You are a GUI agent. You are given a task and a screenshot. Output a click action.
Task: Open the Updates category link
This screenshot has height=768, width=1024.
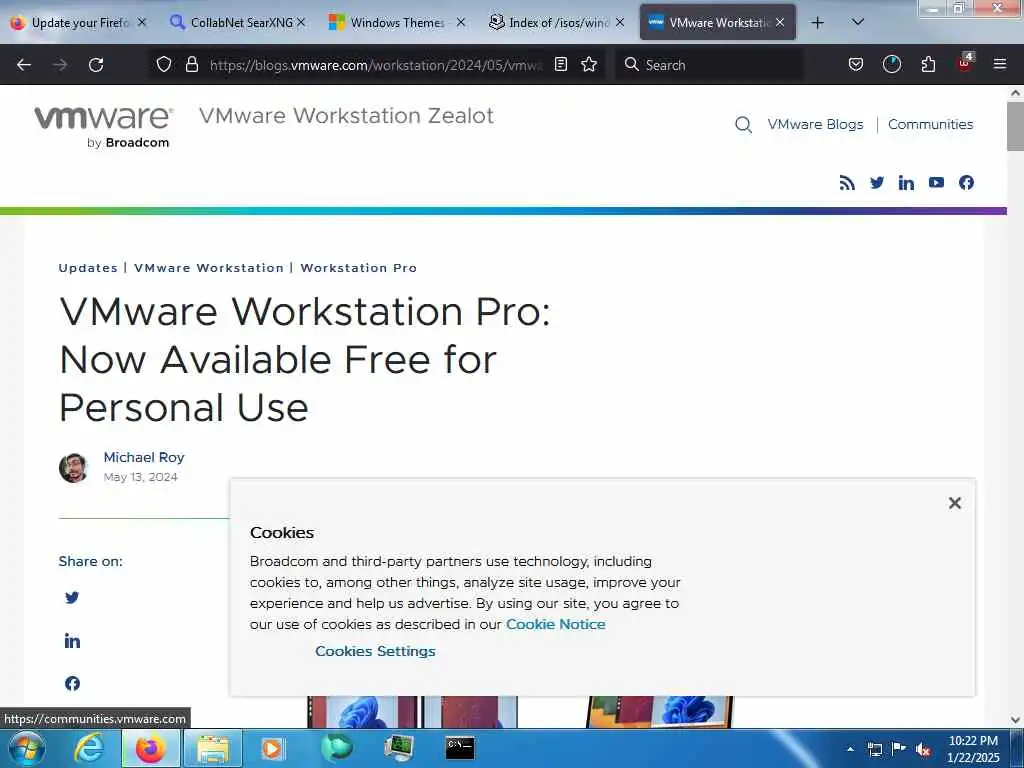pos(88,268)
